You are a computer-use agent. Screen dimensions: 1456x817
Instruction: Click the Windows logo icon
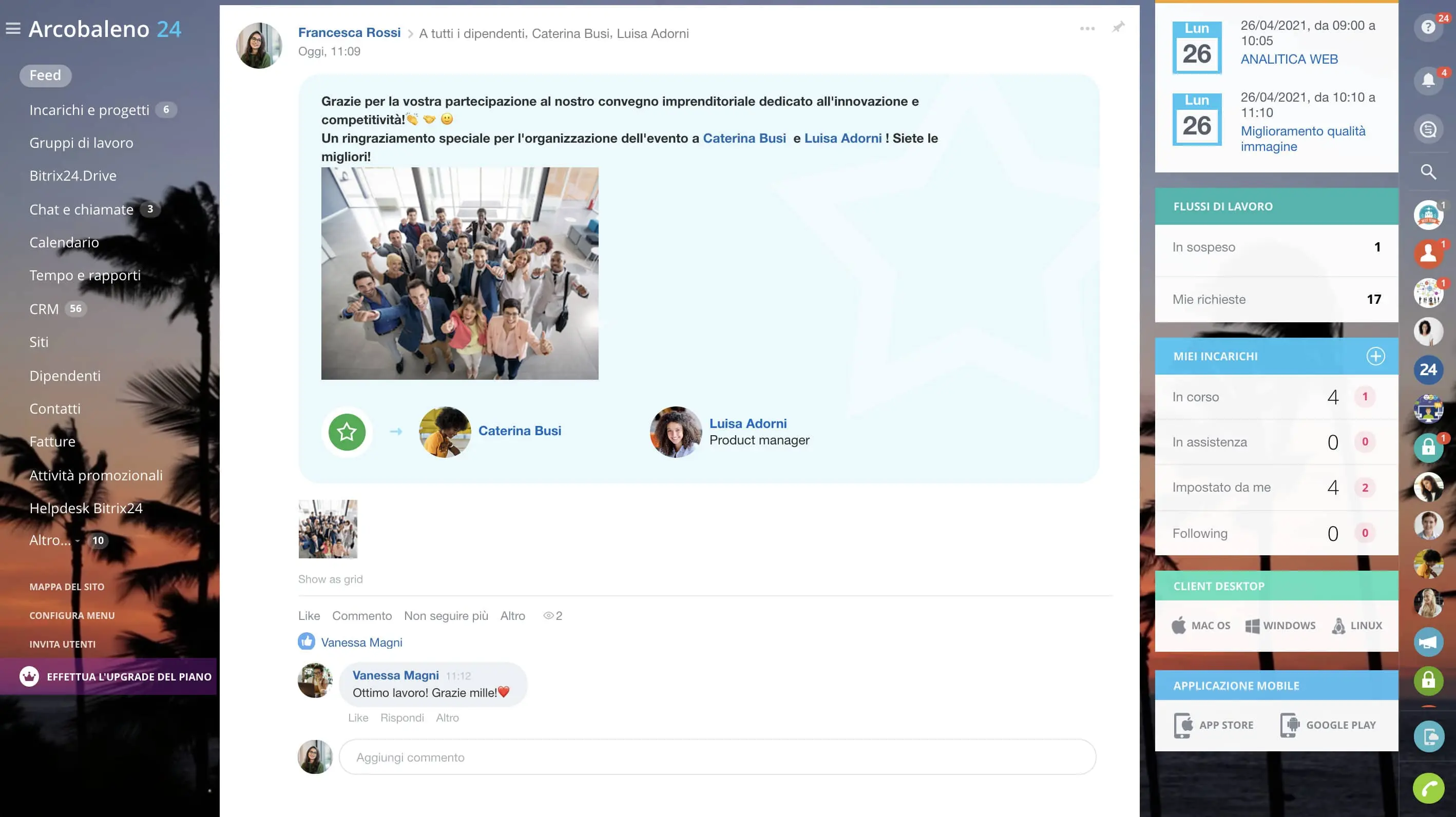[1252, 626]
